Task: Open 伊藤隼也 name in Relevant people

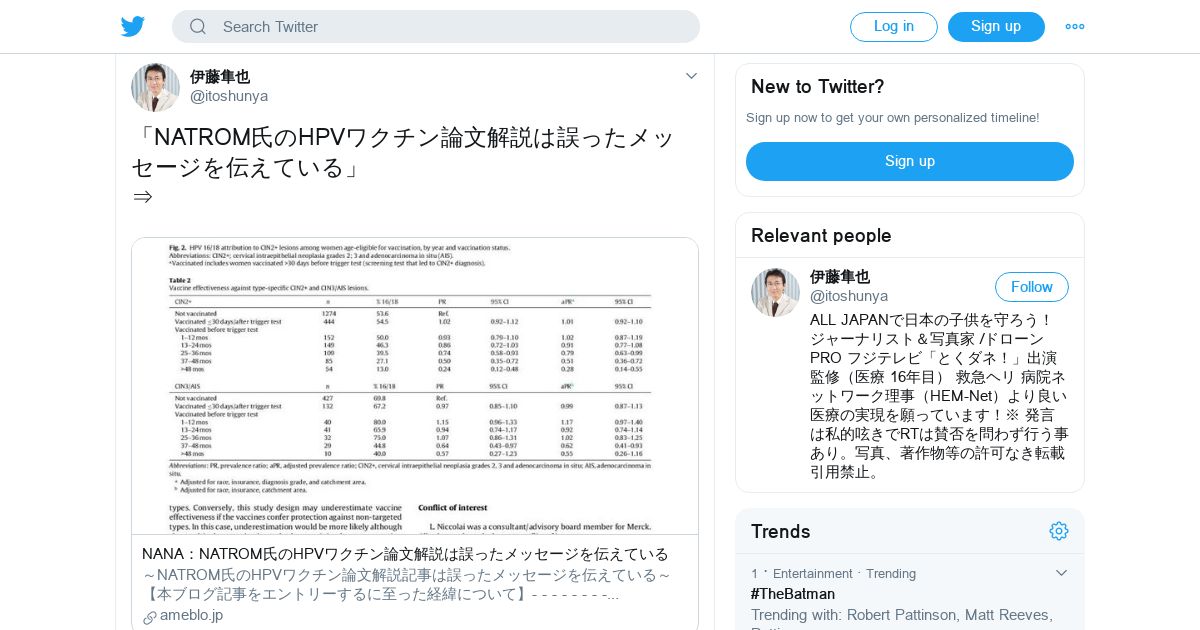Action: pyautogui.click(x=840, y=277)
